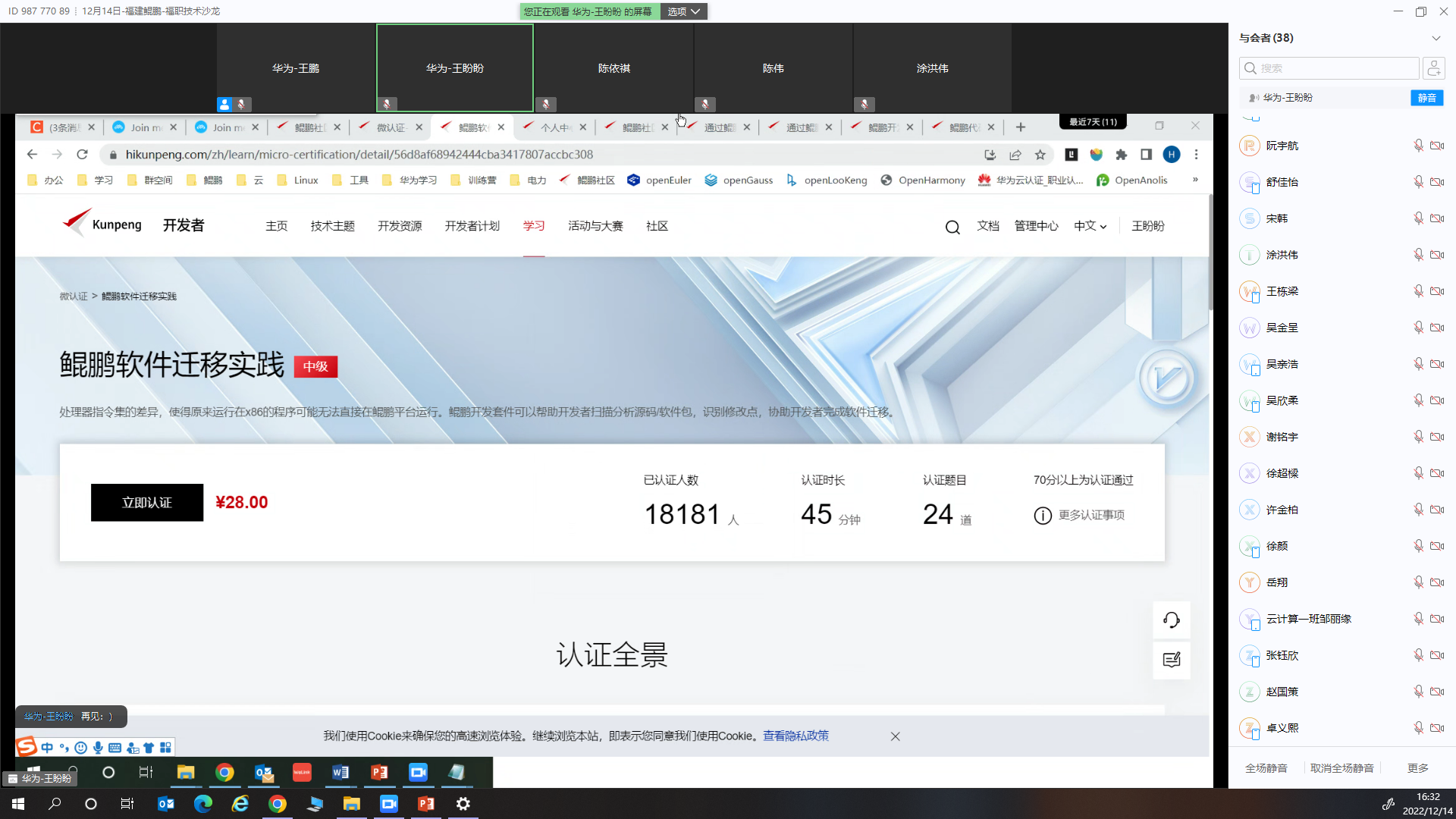Expand more bookmarks chevron
Screen dimensions: 1456x819
(x=1195, y=180)
